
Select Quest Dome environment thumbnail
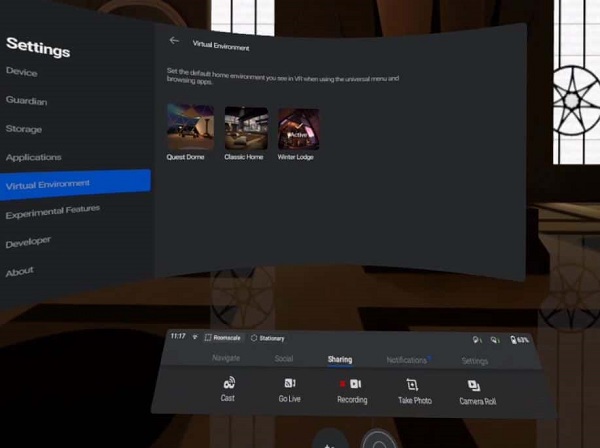click(189, 129)
